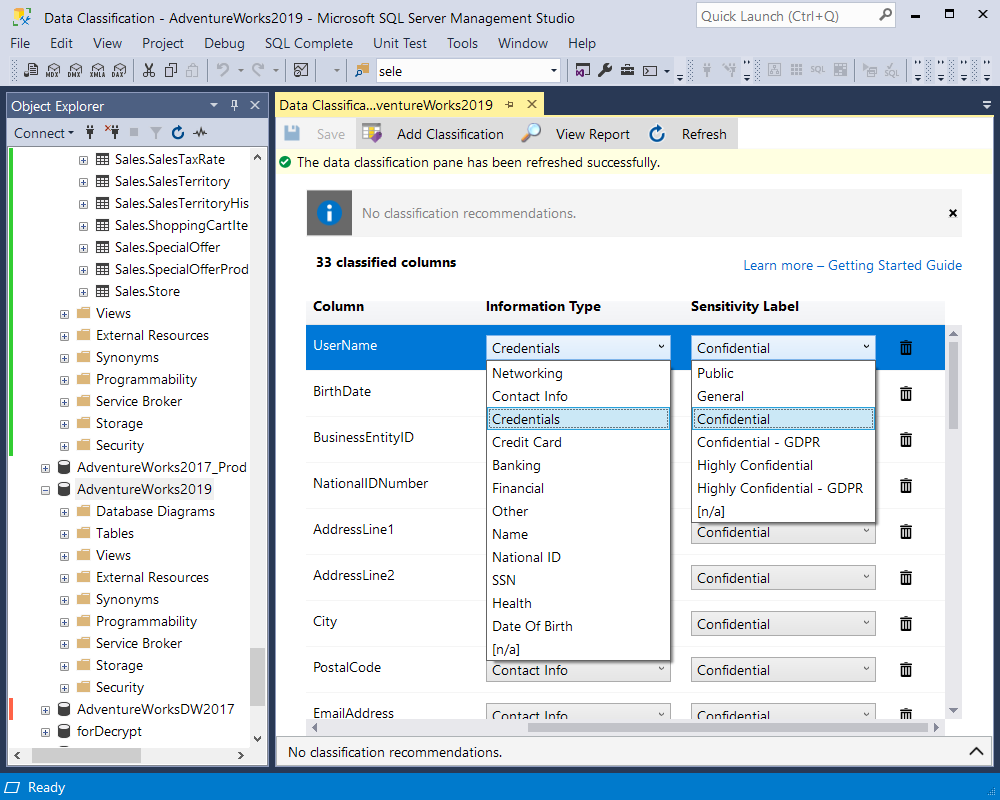Open AddressLine2 Sensitivity Label dropdown
The image size is (1000, 800).
click(x=783, y=578)
